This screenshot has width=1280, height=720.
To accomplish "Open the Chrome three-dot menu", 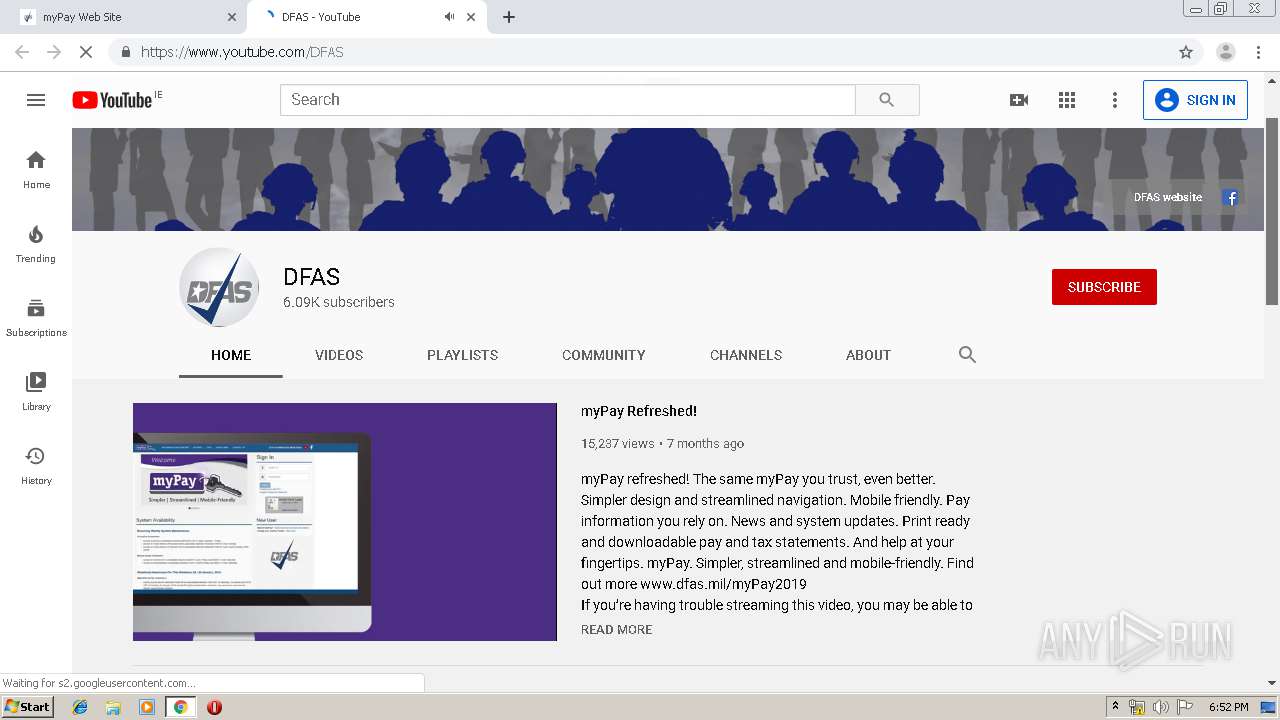I will pyautogui.click(x=1259, y=52).
